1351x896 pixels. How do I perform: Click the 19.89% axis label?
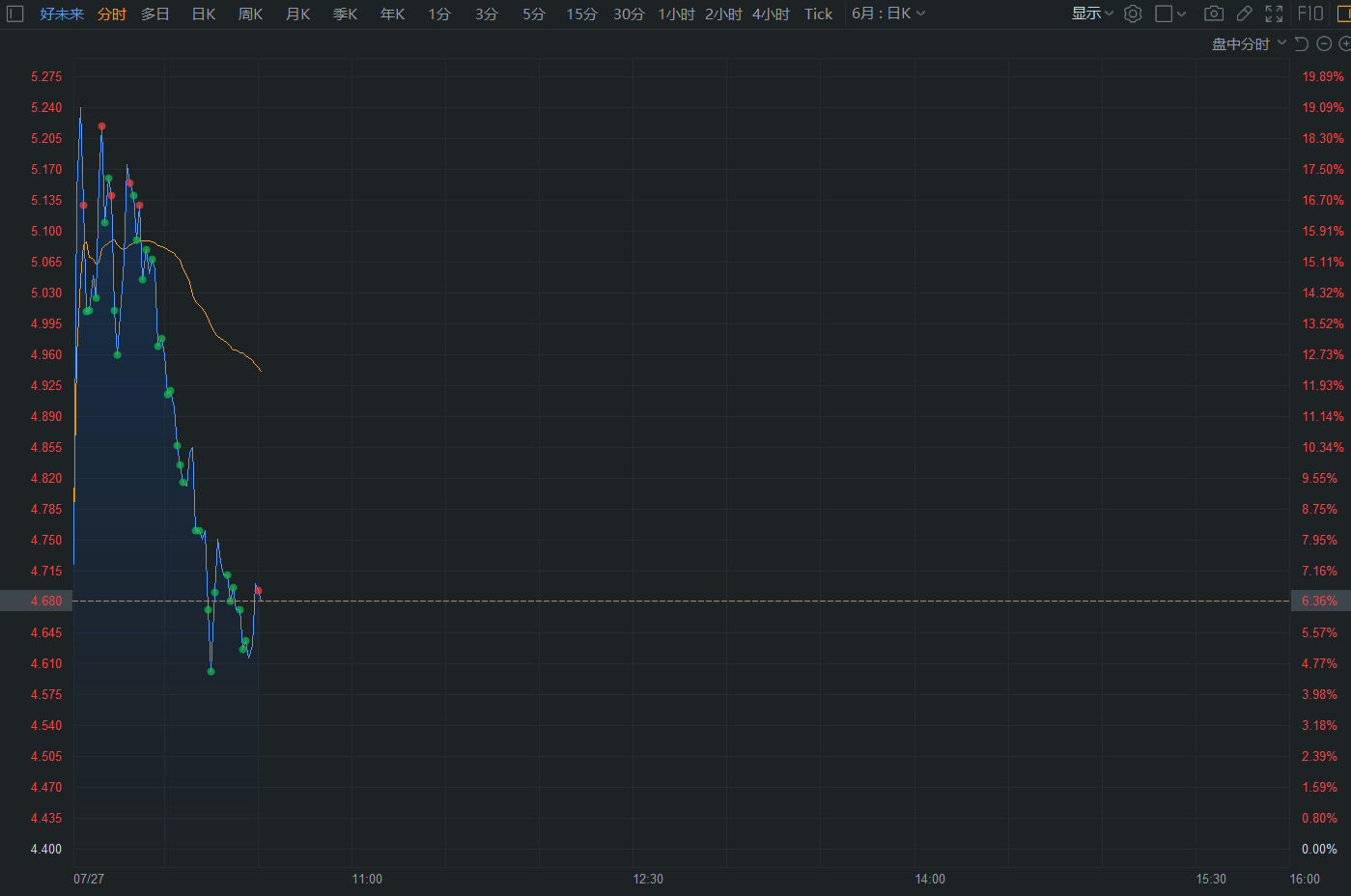pyautogui.click(x=1323, y=76)
